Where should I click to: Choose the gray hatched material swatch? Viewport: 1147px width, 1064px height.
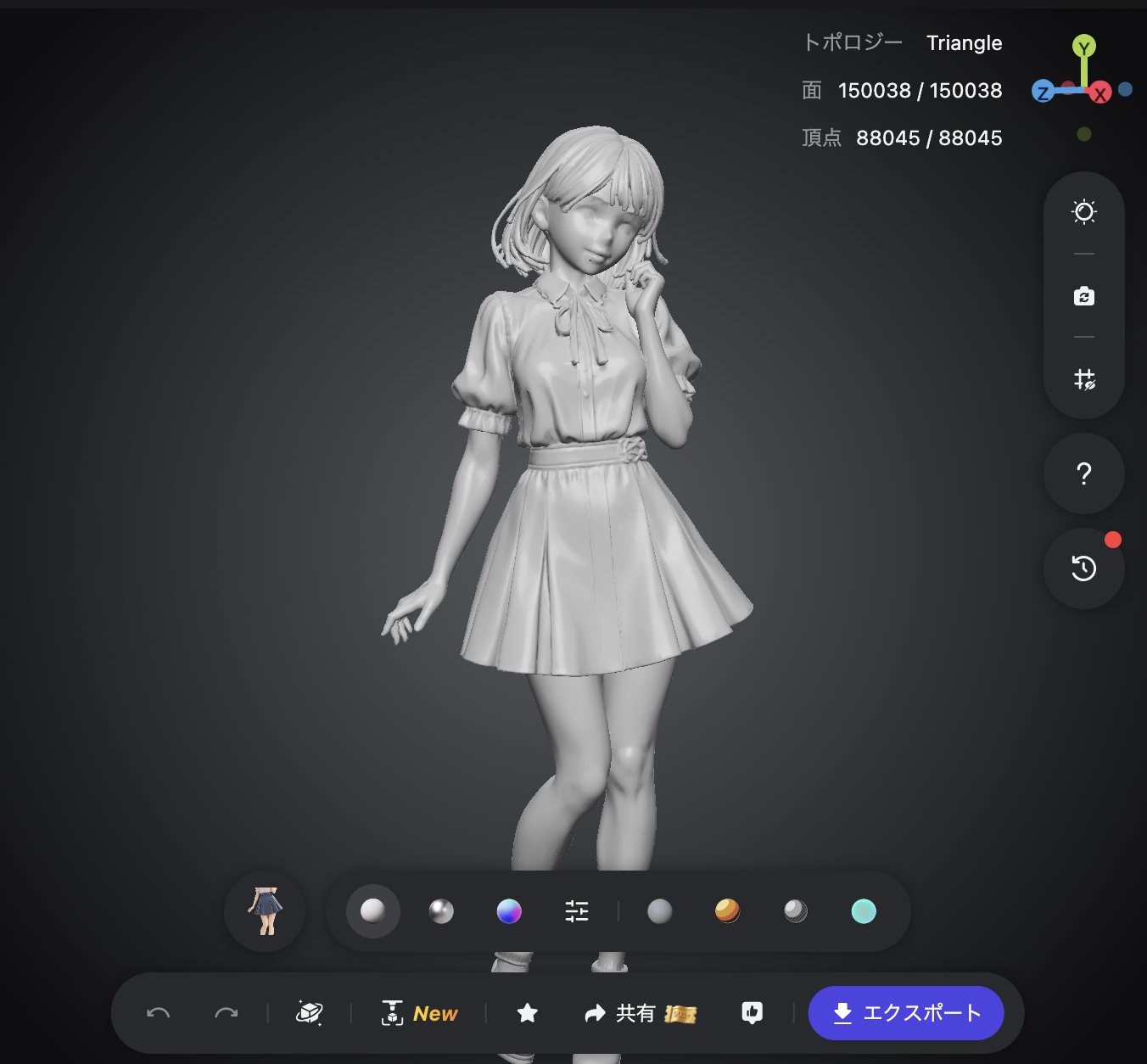(796, 911)
